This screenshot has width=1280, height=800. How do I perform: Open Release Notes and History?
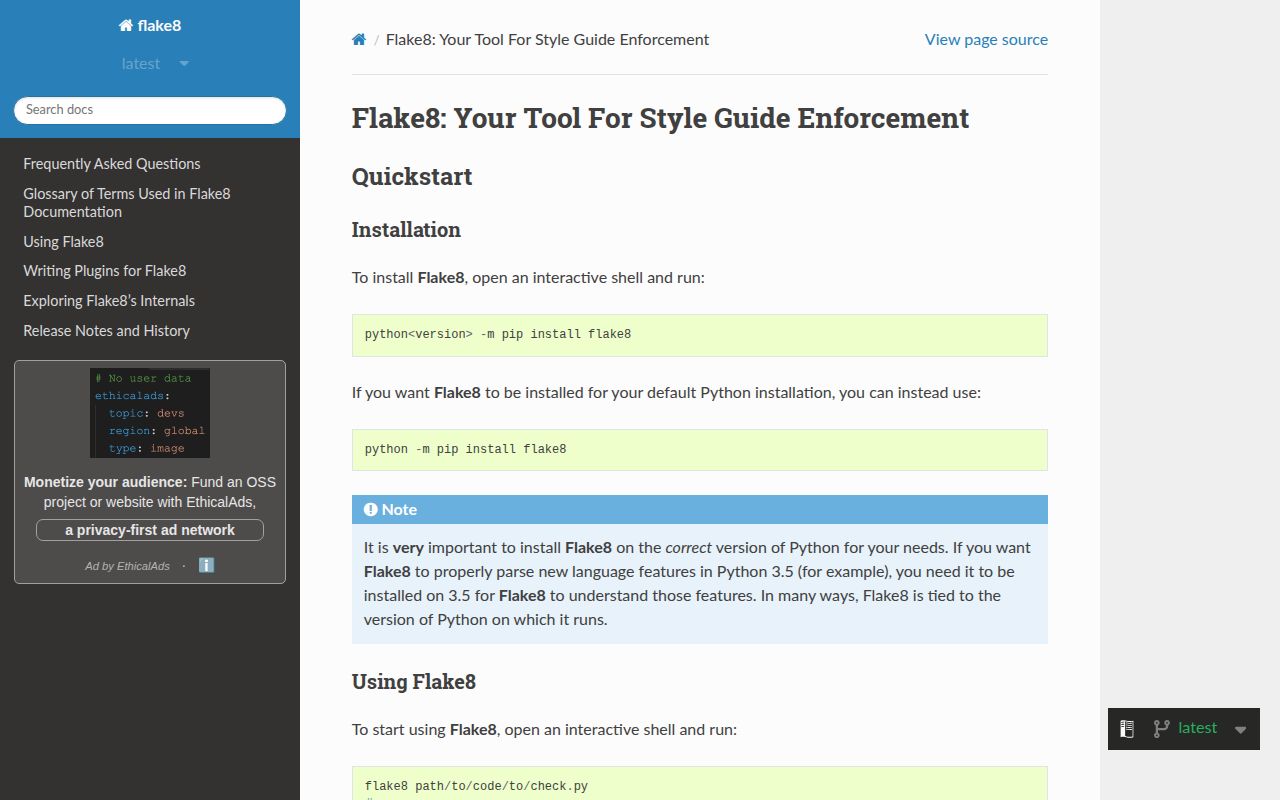[107, 331]
